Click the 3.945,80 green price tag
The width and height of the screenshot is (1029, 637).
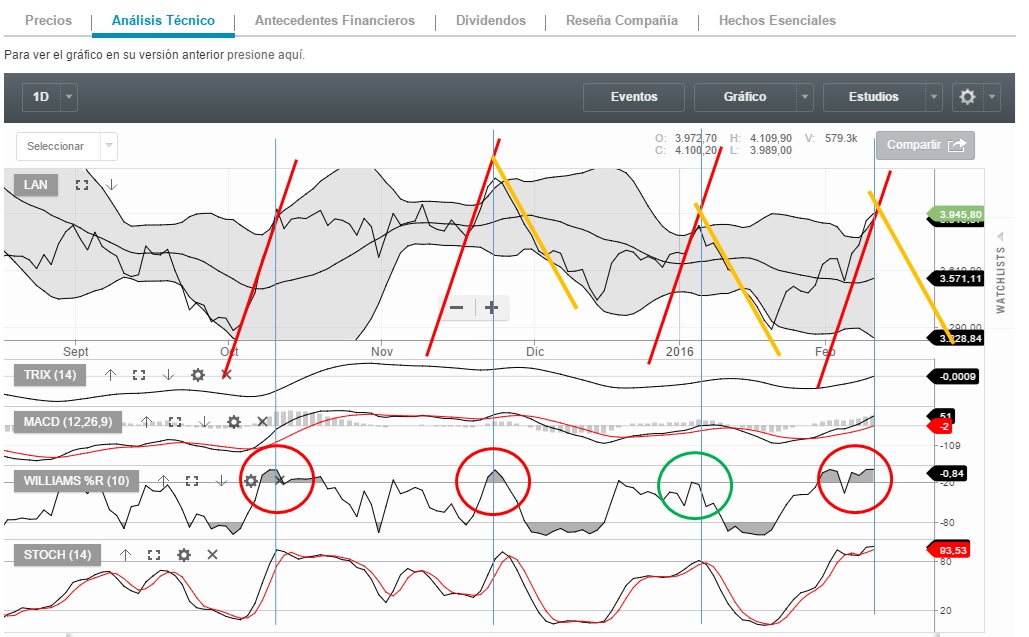point(956,215)
